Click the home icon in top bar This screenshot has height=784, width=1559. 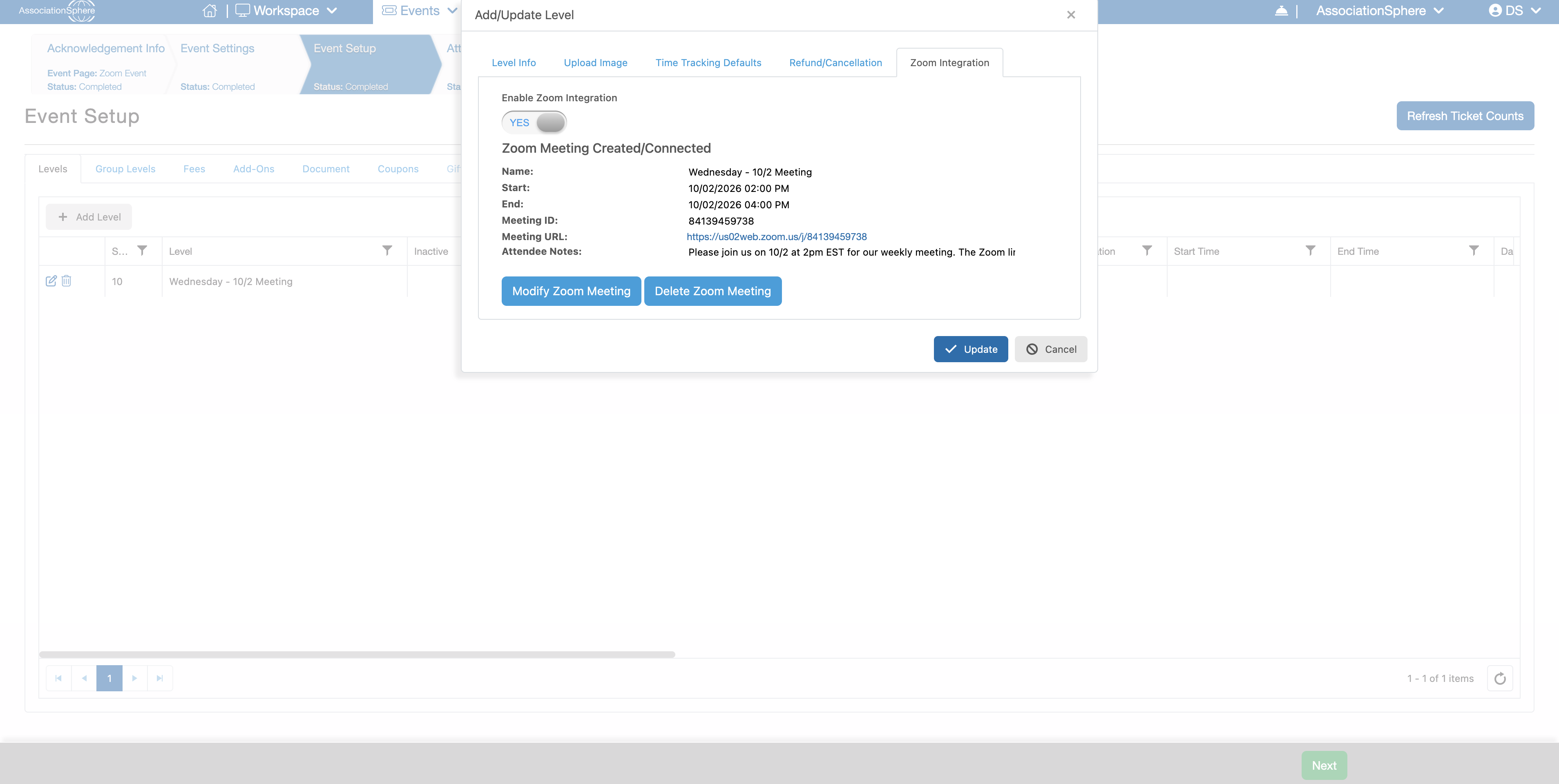[210, 11]
